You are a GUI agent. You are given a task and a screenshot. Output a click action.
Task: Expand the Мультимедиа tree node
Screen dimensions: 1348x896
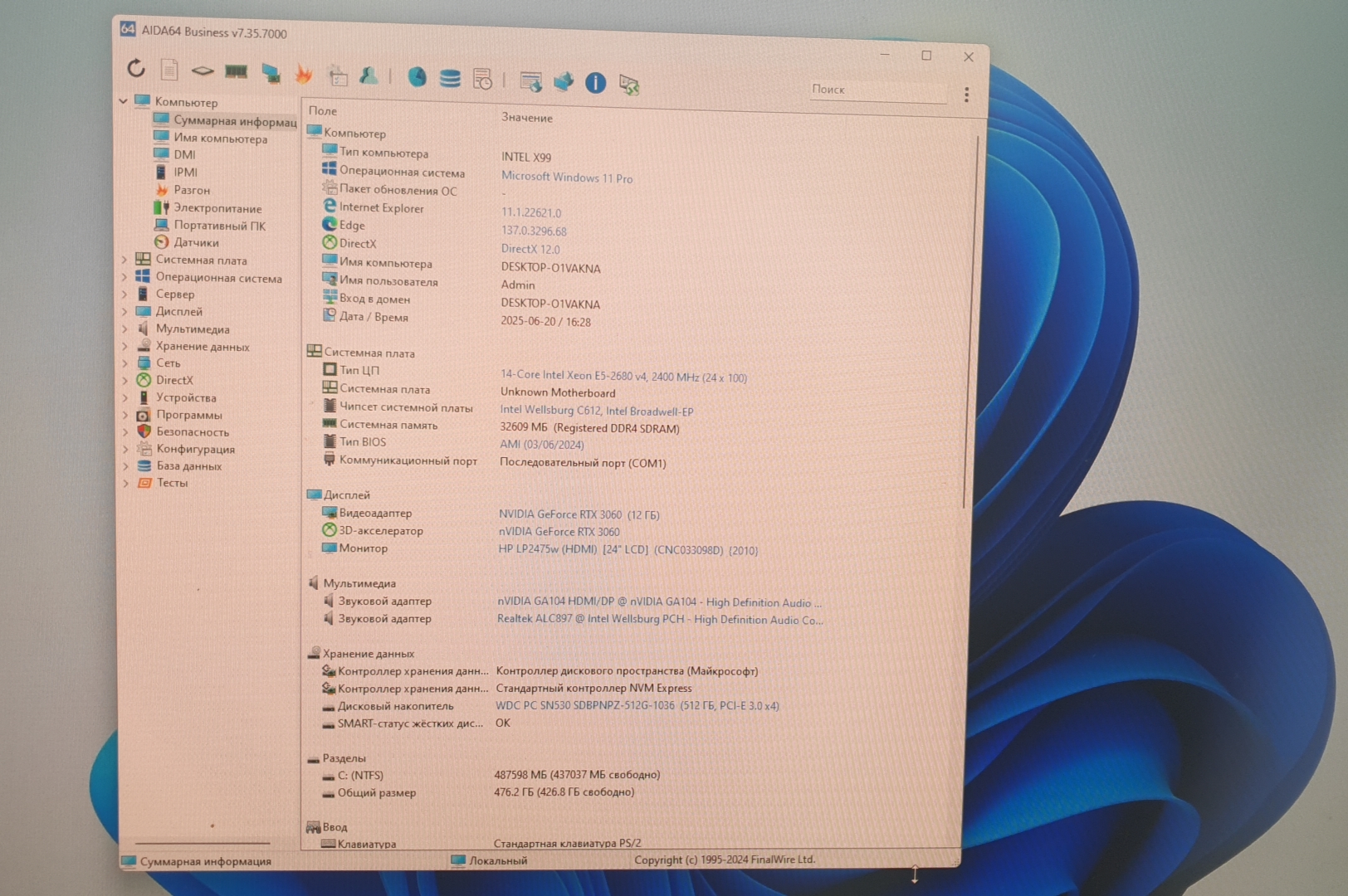(125, 329)
